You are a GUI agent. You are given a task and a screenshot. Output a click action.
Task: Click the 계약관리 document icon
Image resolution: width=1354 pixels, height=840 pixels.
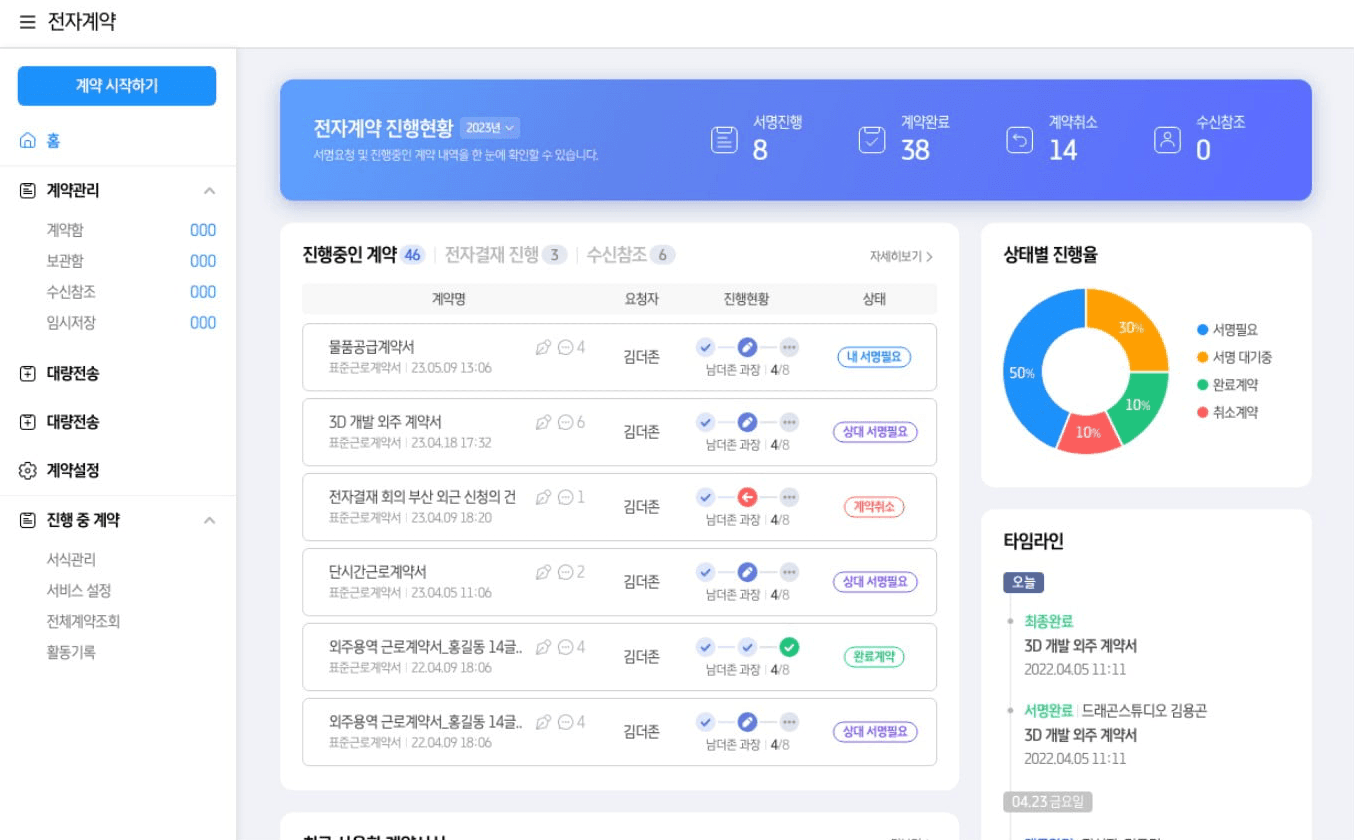[x=28, y=190]
